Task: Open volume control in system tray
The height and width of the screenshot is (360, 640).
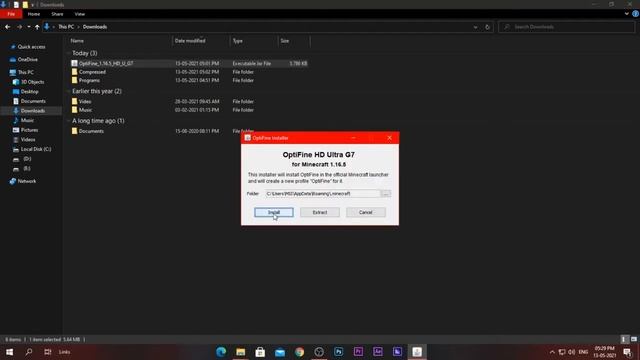Action: [571, 352]
